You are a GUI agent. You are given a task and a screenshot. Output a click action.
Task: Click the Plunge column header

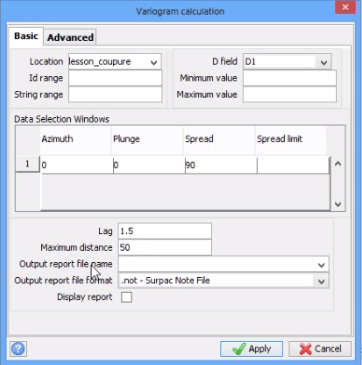[147, 139]
